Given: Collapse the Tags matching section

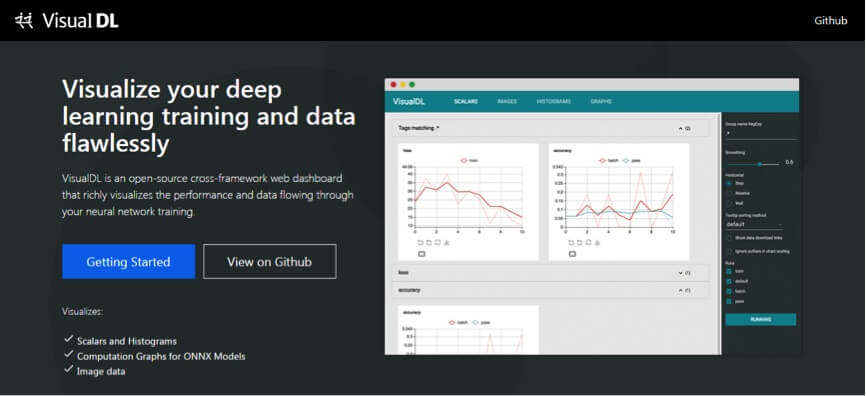Looking at the screenshot, I should [x=680, y=128].
